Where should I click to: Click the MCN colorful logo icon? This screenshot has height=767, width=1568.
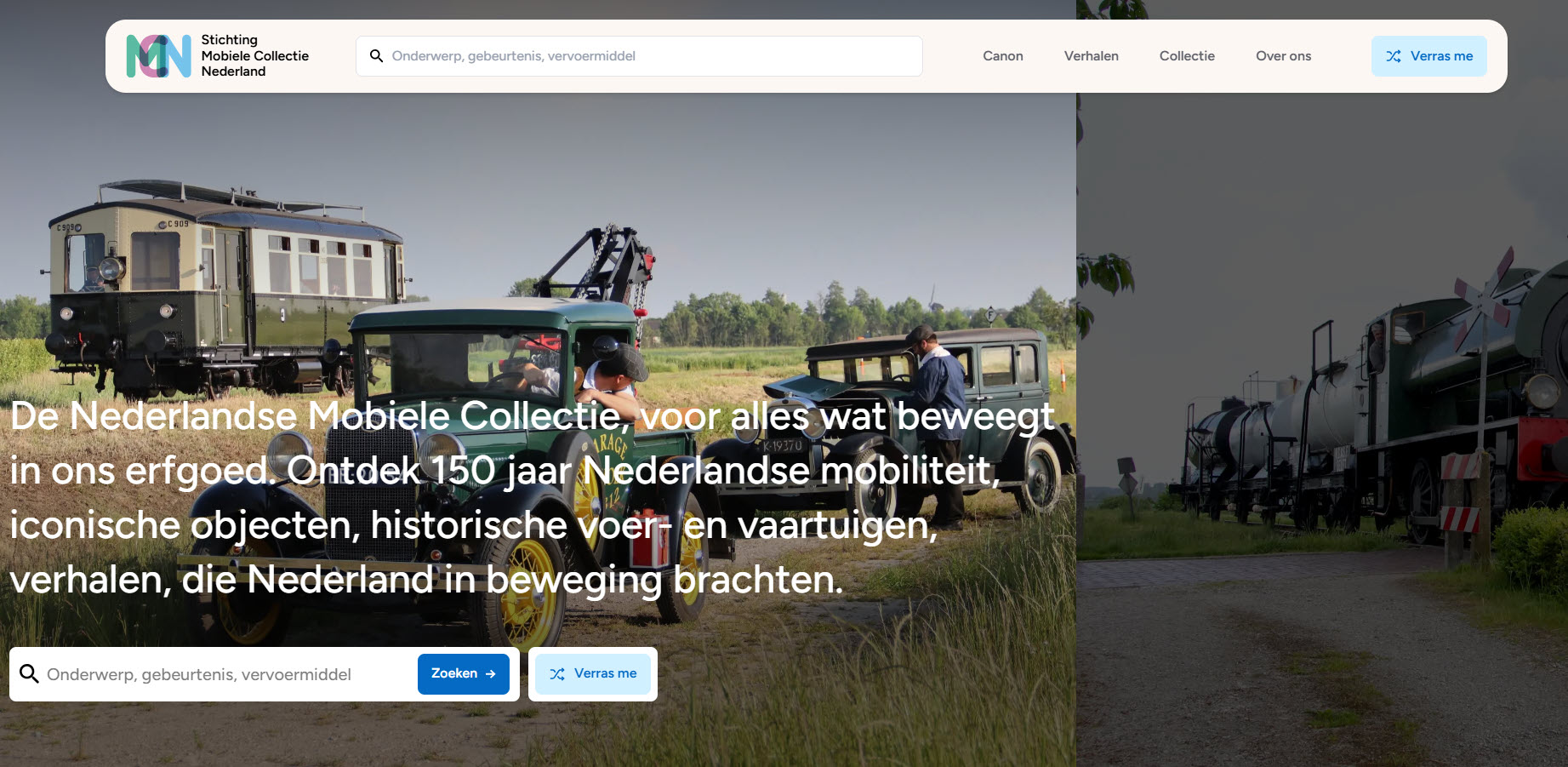158,56
